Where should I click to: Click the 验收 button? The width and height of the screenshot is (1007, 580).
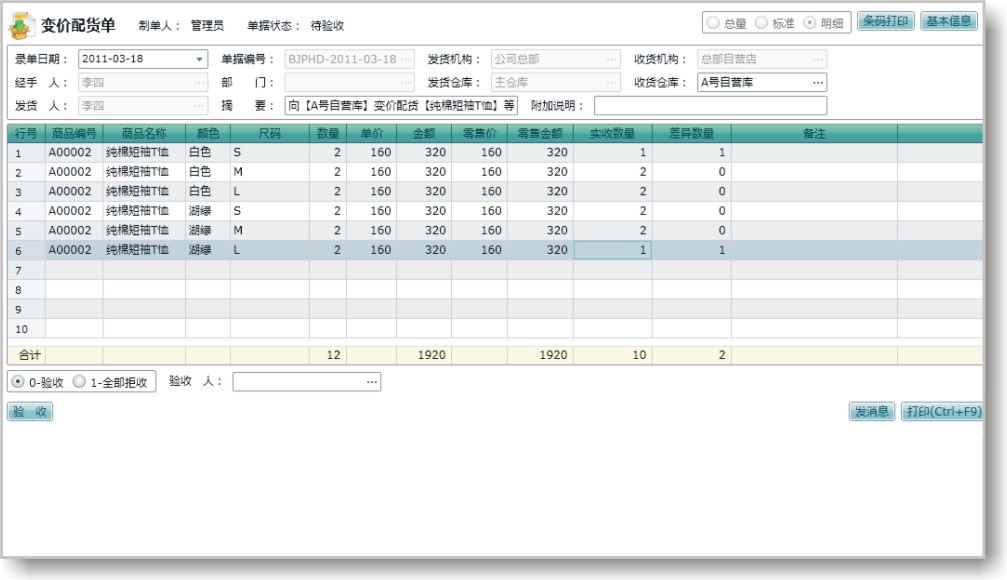[x=30, y=411]
